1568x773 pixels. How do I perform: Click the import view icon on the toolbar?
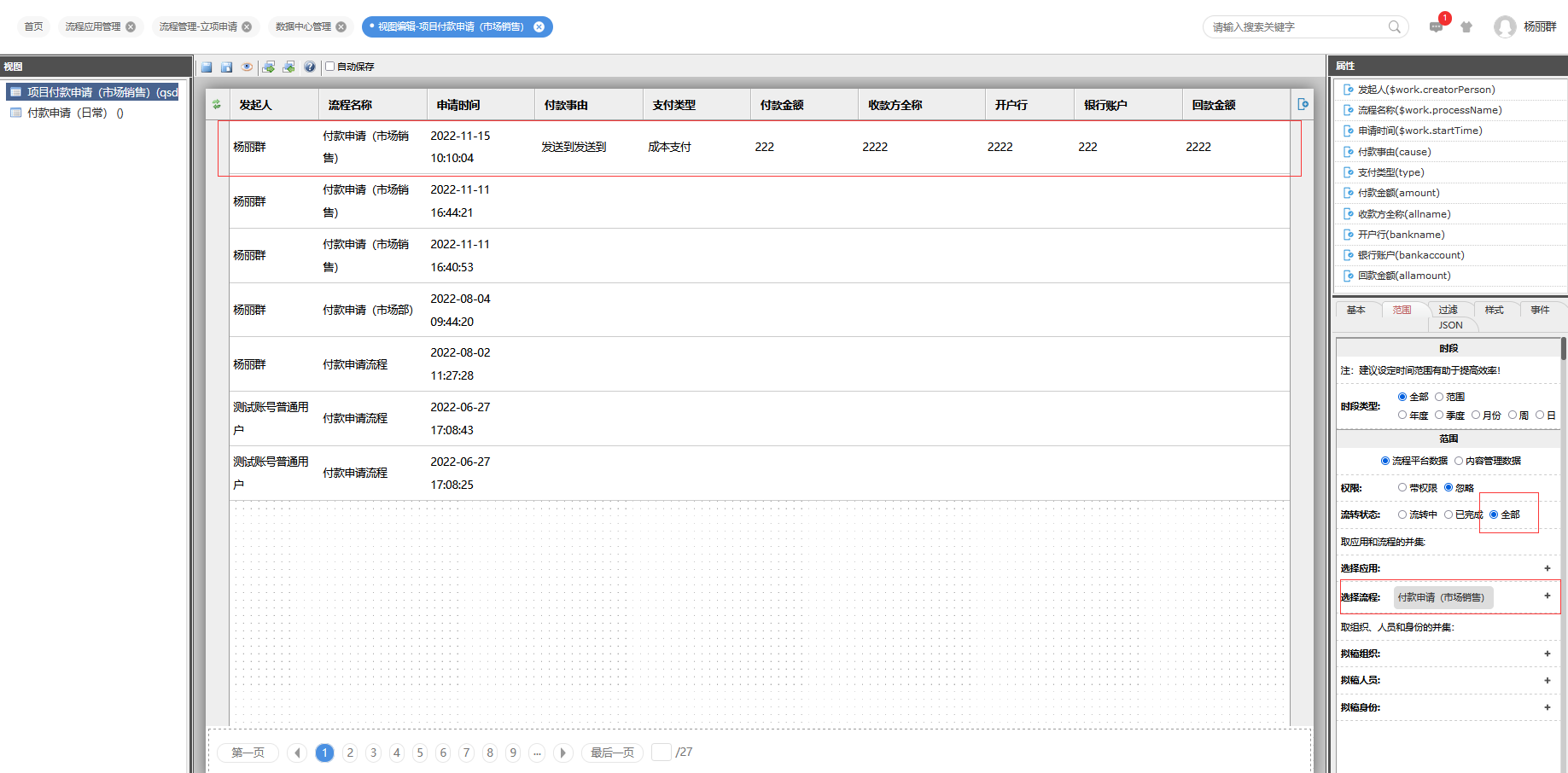tap(289, 67)
